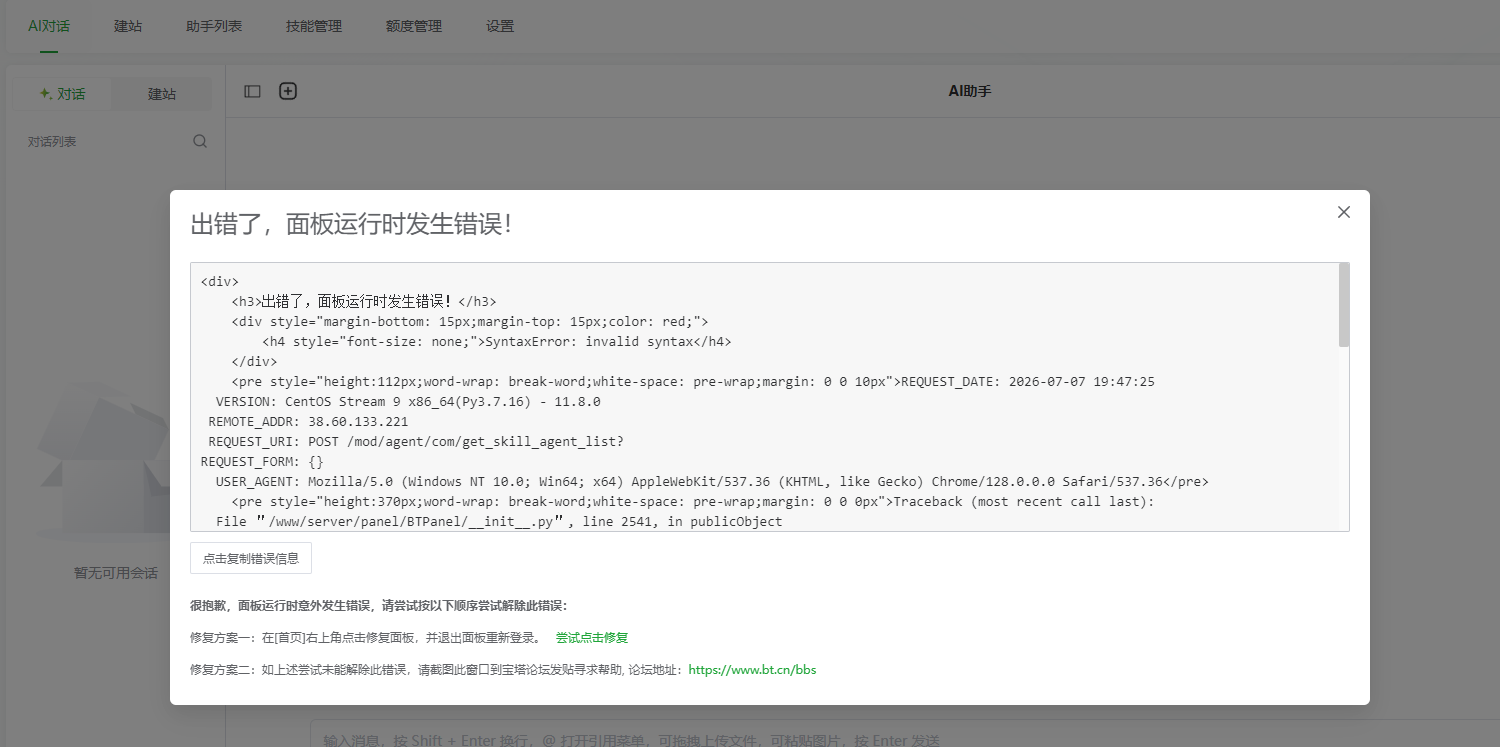This screenshot has width=1500, height=747.
Task: Open the 额度管理 tab
Action: click(x=414, y=26)
